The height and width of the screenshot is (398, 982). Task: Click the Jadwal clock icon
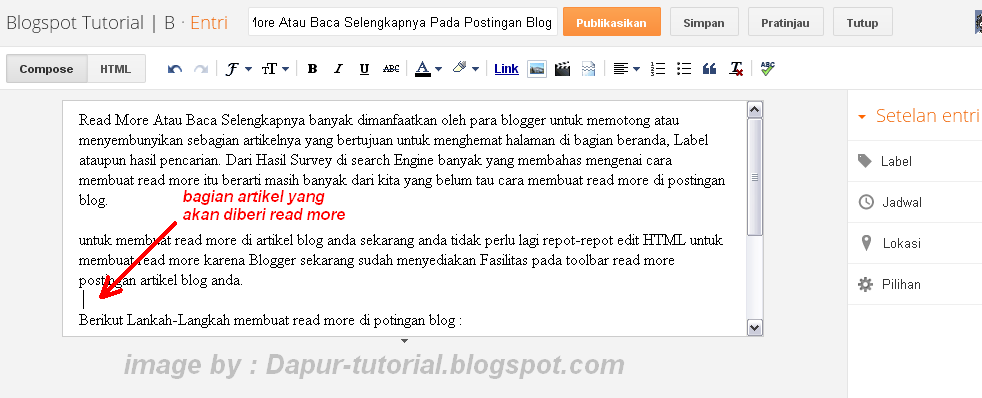[x=866, y=202]
